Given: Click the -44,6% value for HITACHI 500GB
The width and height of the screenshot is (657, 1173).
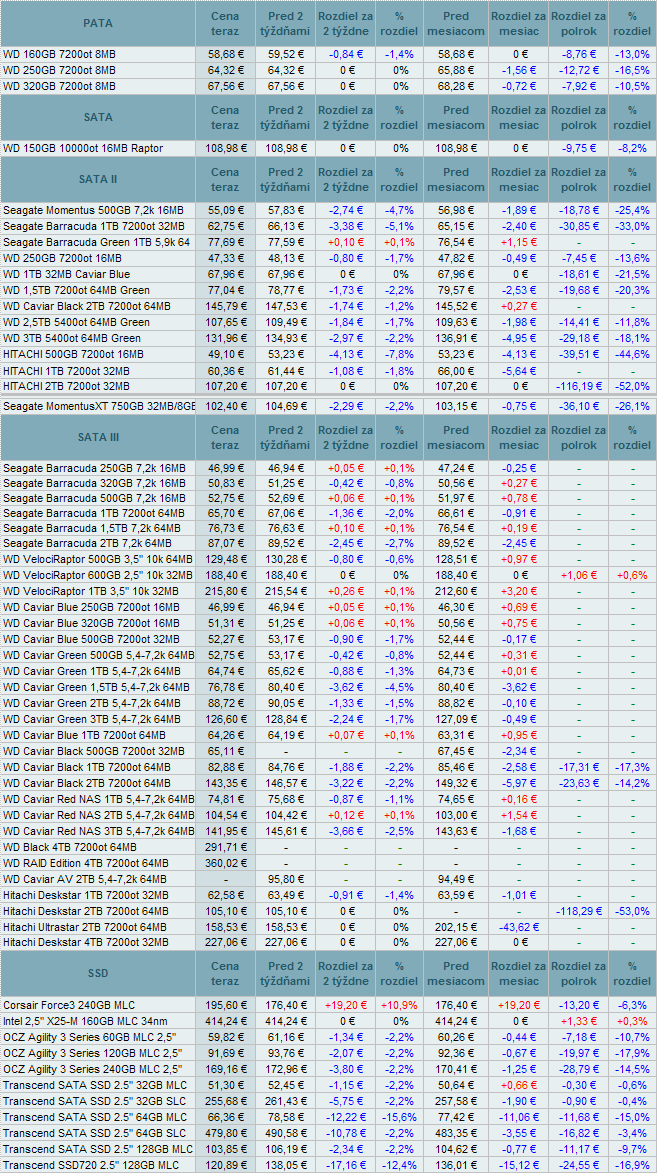Looking at the screenshot, I should click(x=632, y=354).
